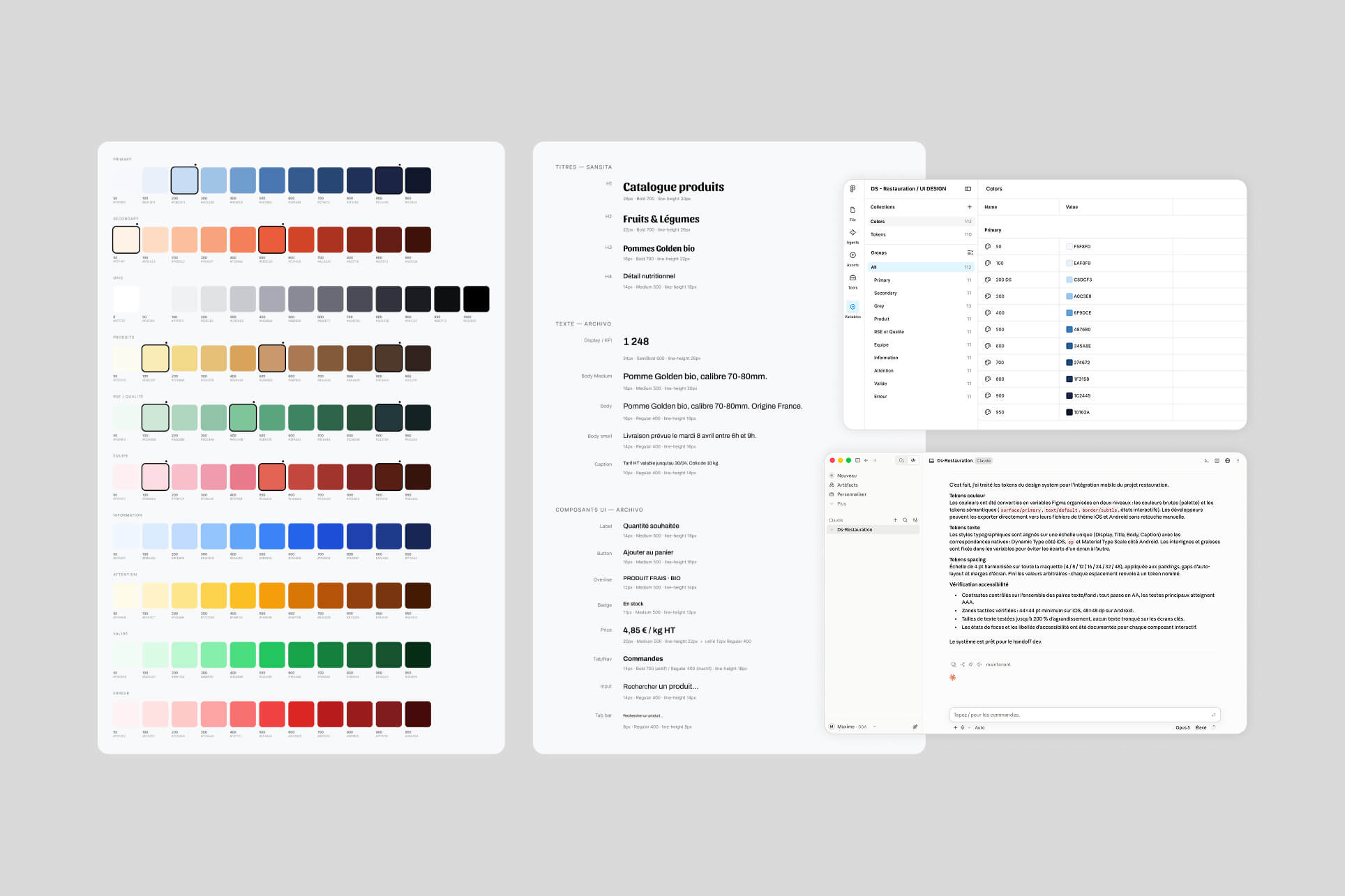
Task: Click value cell 'C8DCF3'
Action: pos(1083,280)
